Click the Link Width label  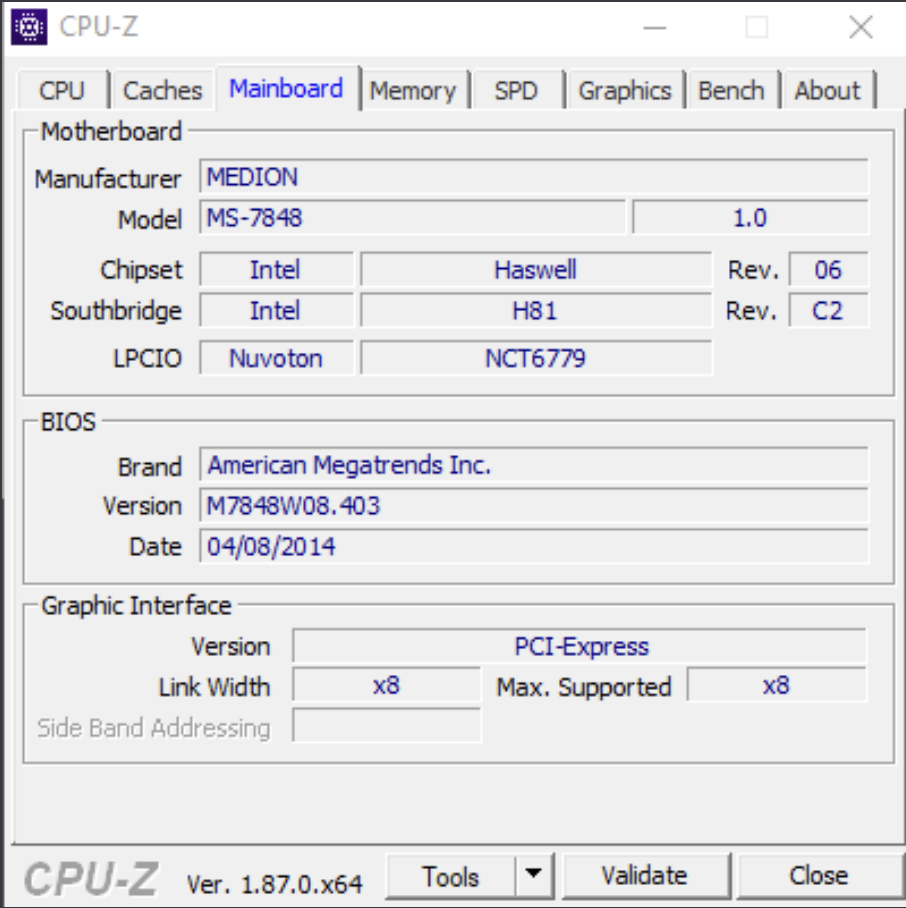[x=215, y=687]
